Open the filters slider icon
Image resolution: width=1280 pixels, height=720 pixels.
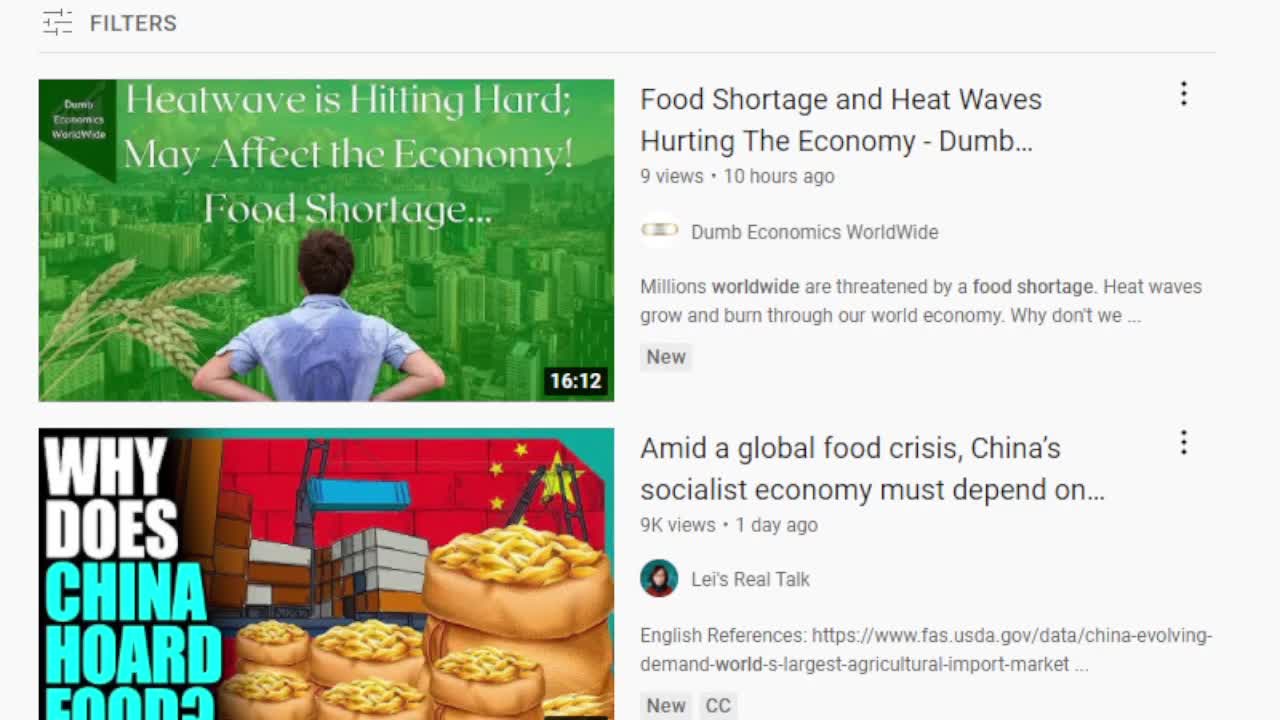tap(58, 22)
